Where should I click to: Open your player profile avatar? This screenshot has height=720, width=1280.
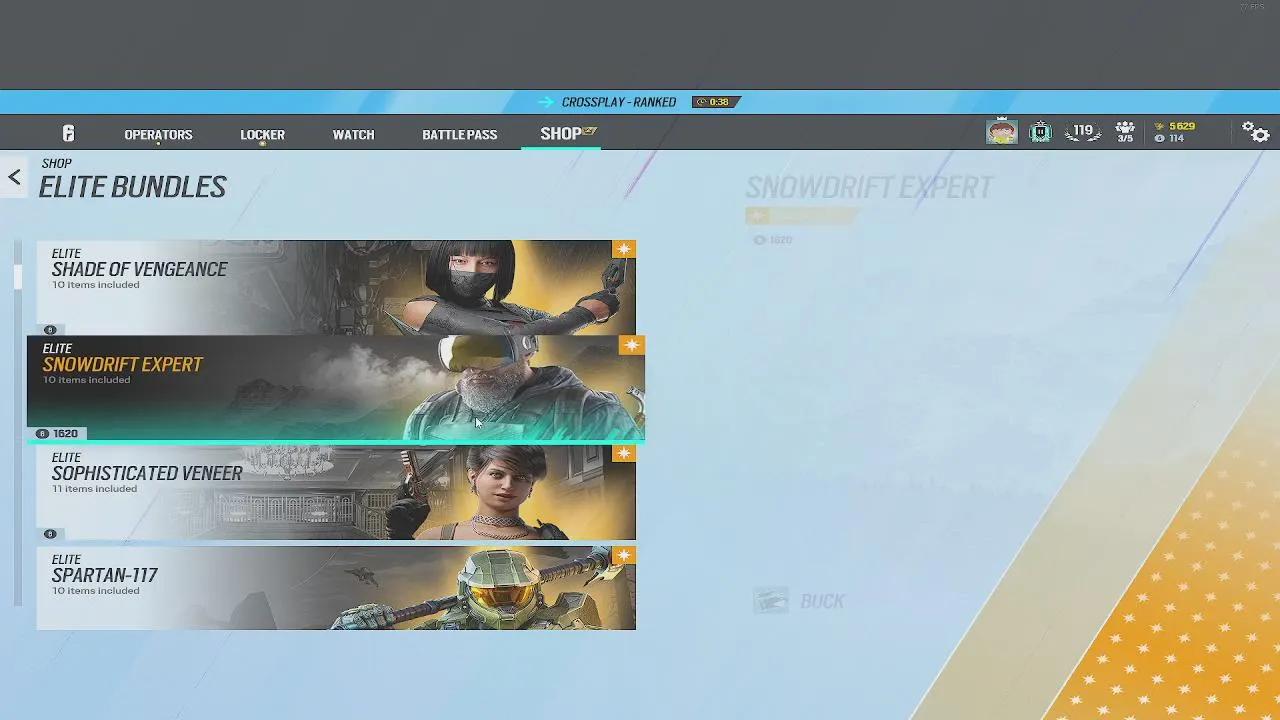(1001, 130)
